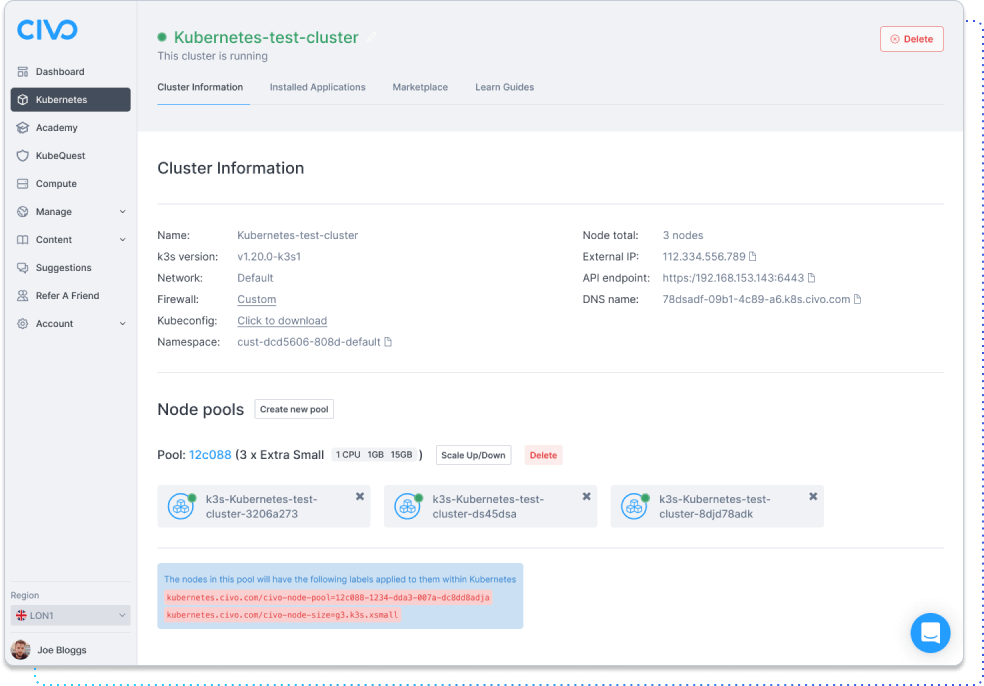Click the green cluster status dot

pos(162,37)
